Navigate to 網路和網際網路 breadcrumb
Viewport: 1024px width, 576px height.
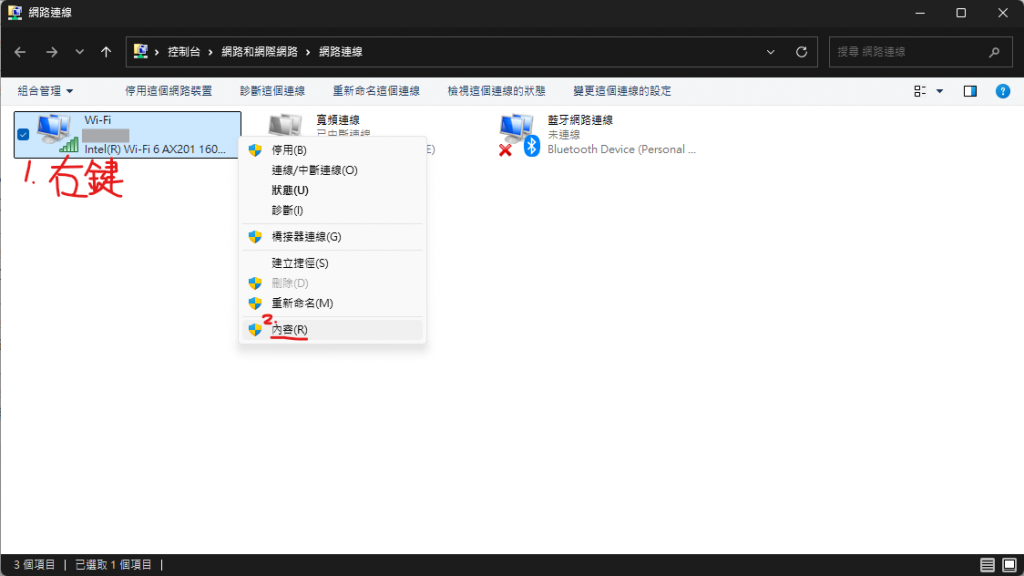[x=259, y=52]
